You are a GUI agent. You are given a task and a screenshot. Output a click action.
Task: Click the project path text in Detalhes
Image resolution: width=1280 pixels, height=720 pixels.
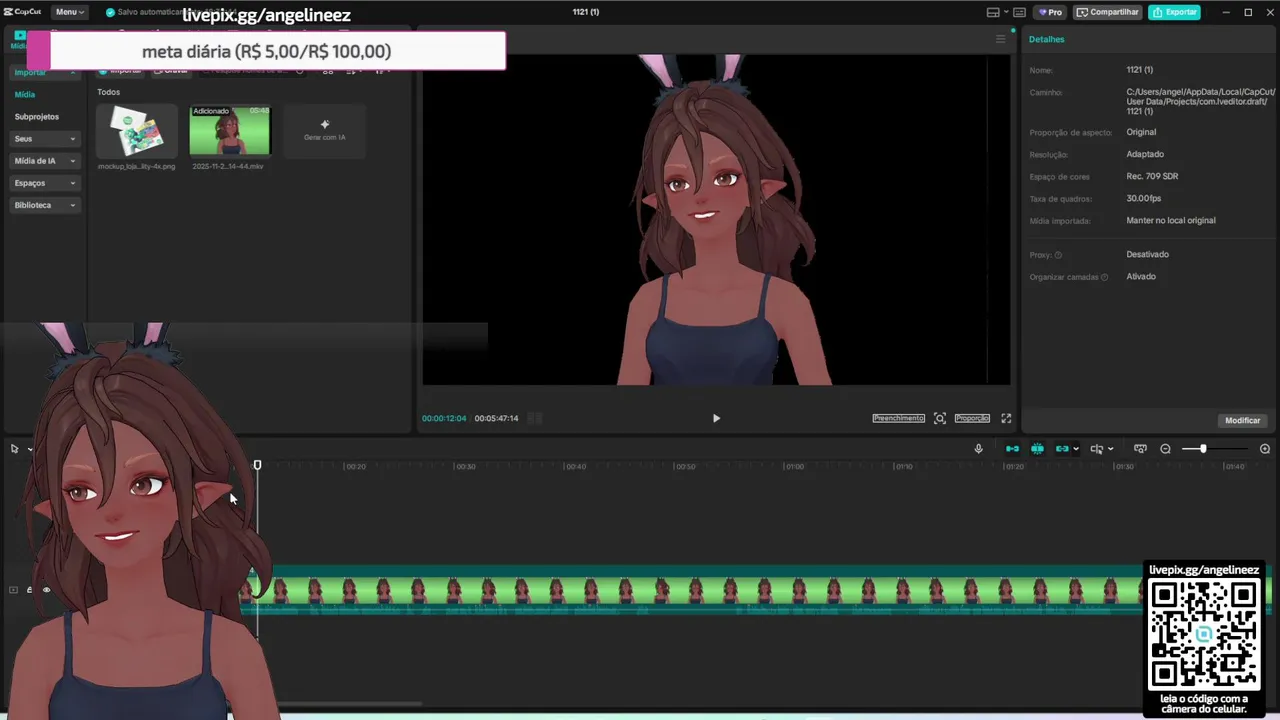(x=1200, y=101)
